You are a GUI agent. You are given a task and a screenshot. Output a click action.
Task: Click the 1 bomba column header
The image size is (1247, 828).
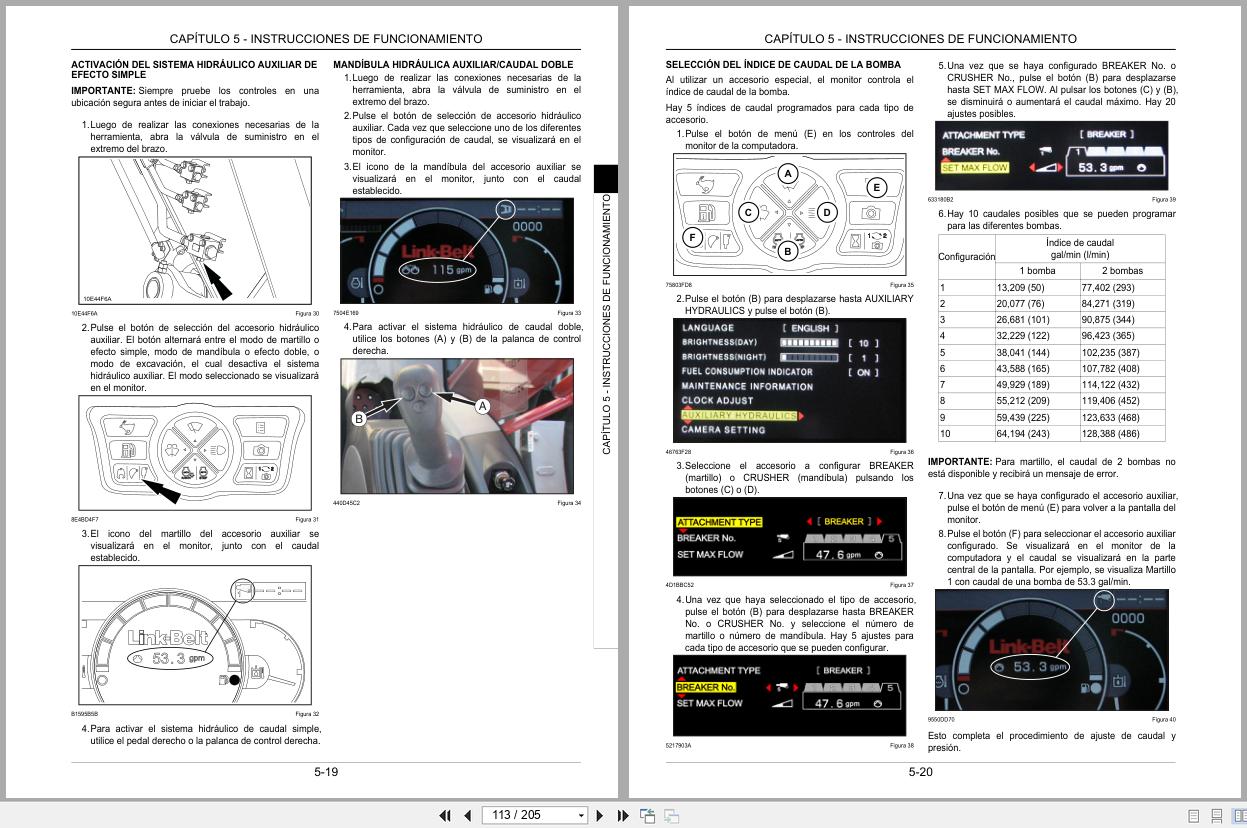1037,271
